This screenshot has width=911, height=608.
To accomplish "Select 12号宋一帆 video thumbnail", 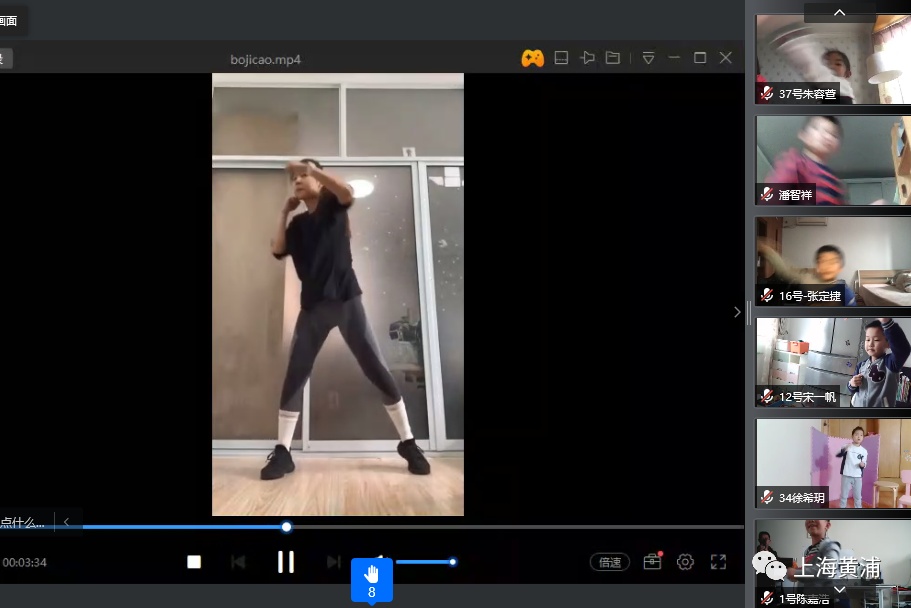I will click(x=832, y=362).
